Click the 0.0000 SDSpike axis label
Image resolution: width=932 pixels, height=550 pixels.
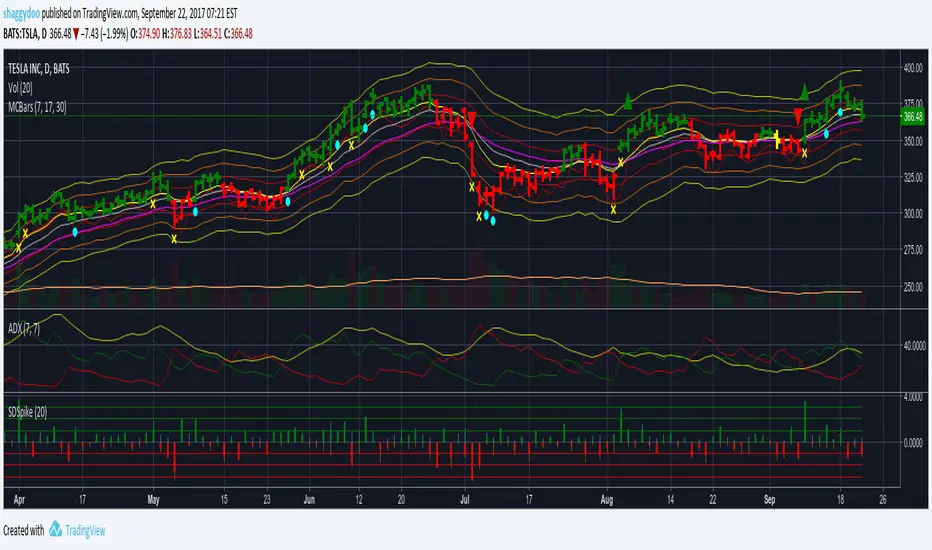pyautogui.click(x=913, y=443)
